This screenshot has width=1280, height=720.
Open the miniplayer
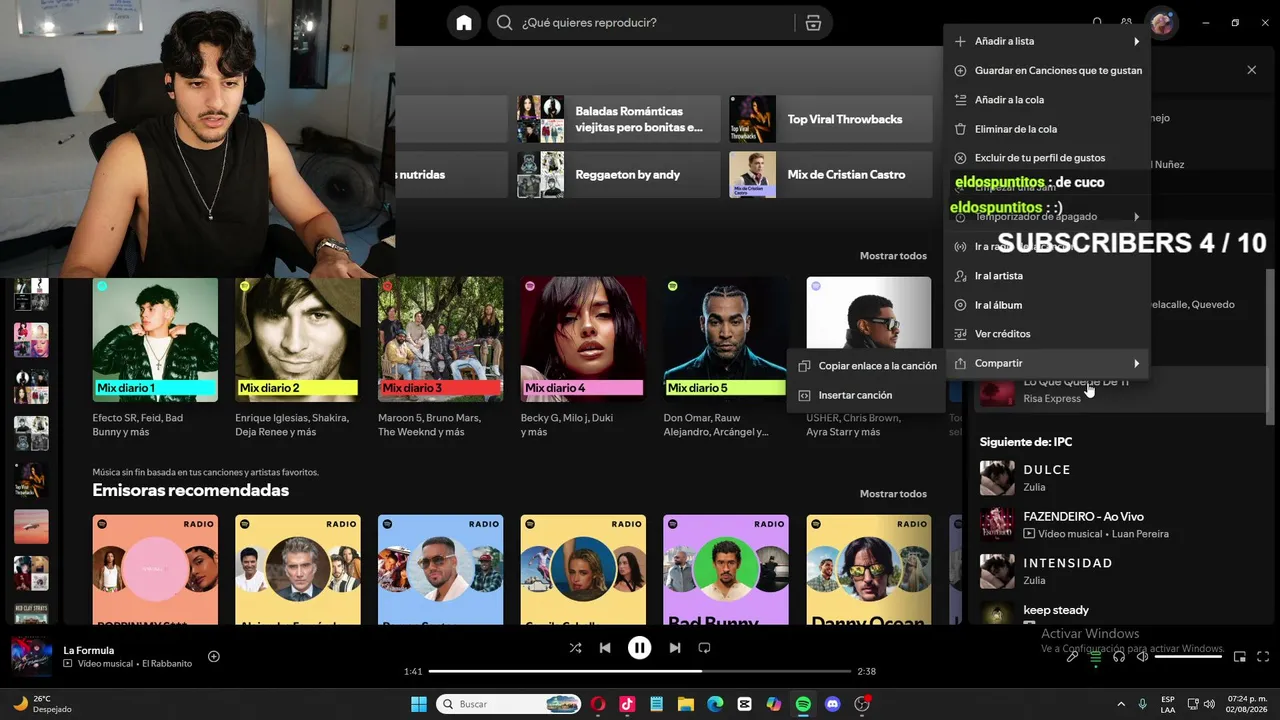(x=1240, y=657)
